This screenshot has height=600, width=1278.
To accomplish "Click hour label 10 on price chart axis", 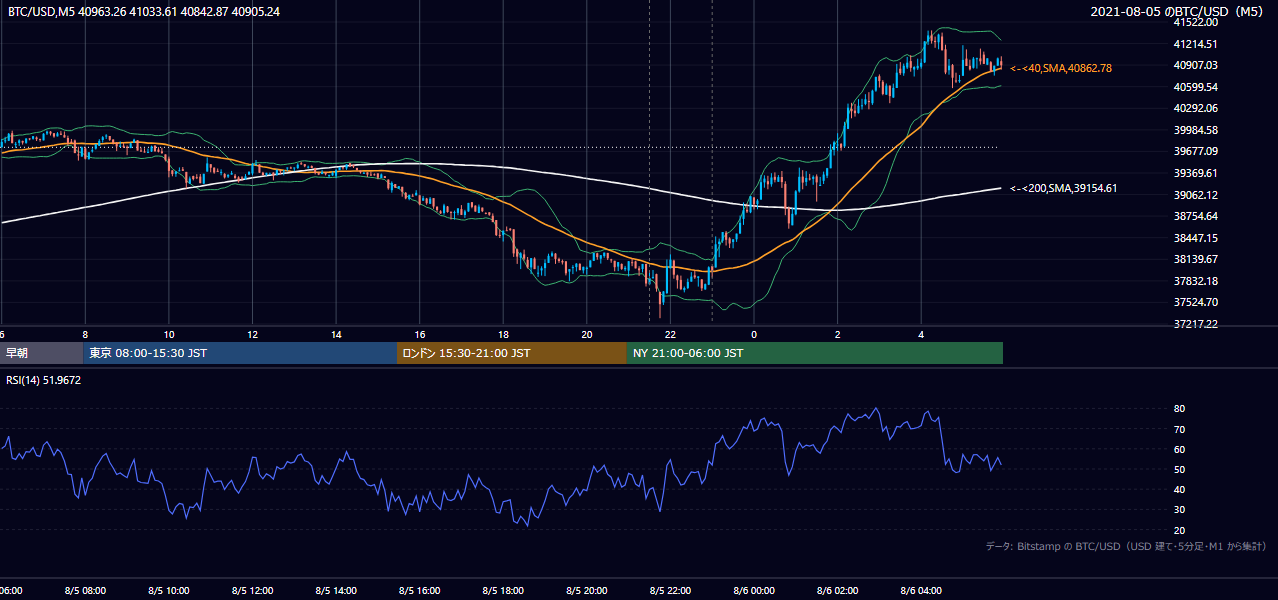I will click(x=169, y=335).
